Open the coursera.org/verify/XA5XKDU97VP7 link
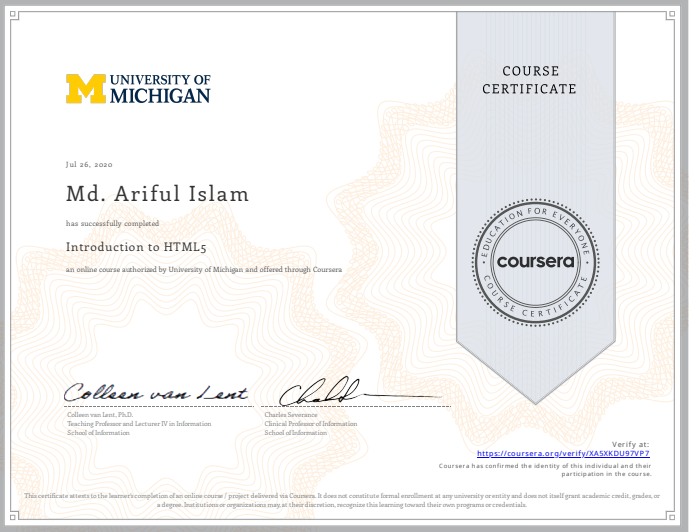Viewport: 689px width, 532px height. point(563,453)
